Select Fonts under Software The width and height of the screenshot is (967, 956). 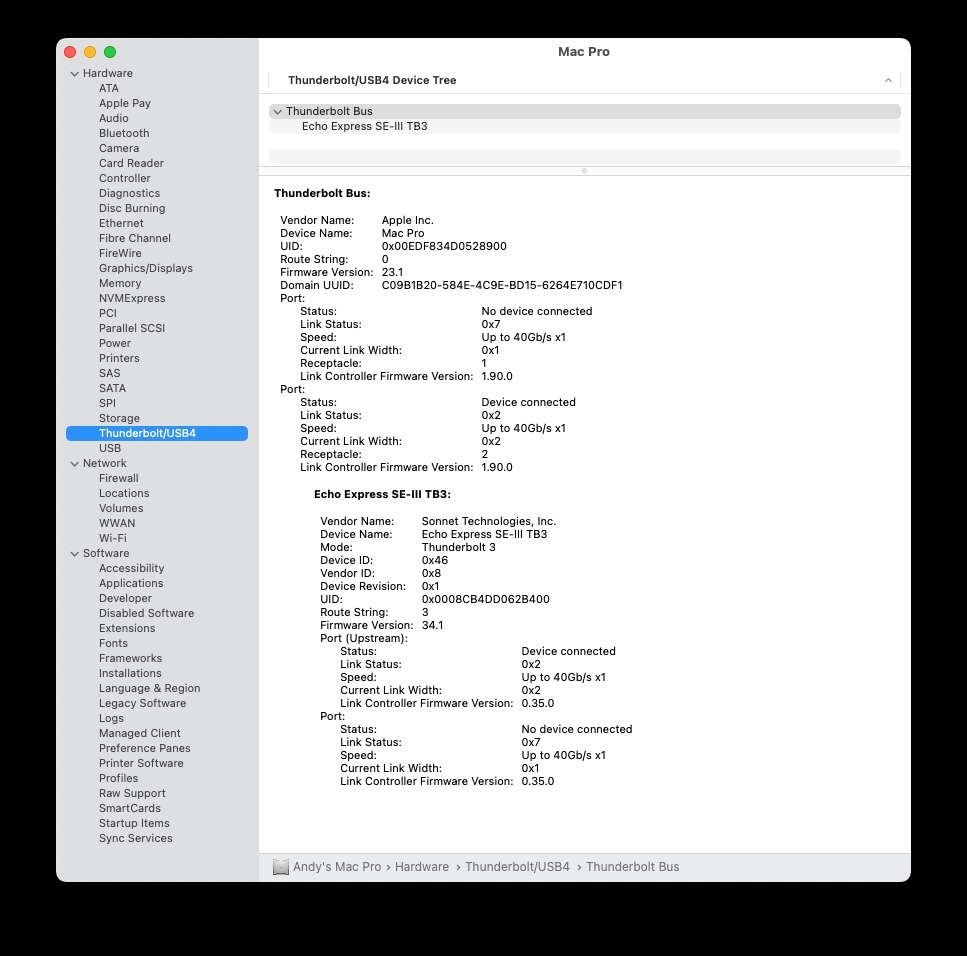(x=113, y=643)
